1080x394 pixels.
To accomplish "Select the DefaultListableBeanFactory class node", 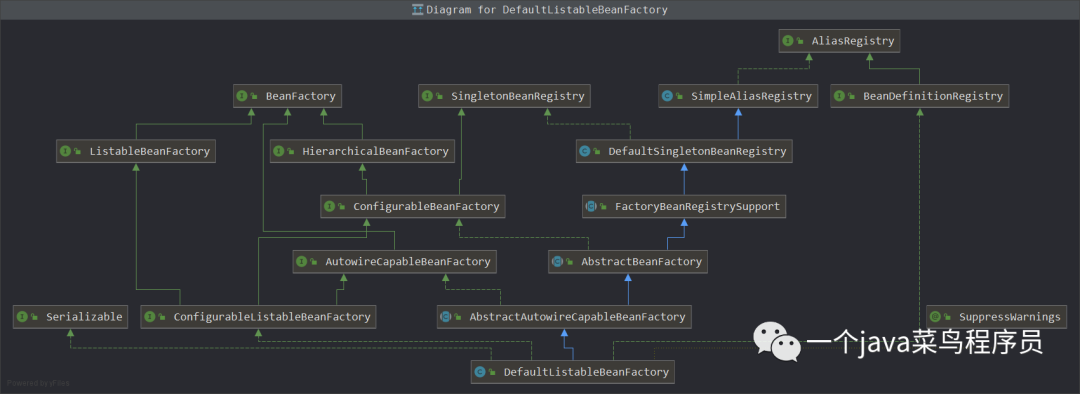I will (x=572, y=372).
